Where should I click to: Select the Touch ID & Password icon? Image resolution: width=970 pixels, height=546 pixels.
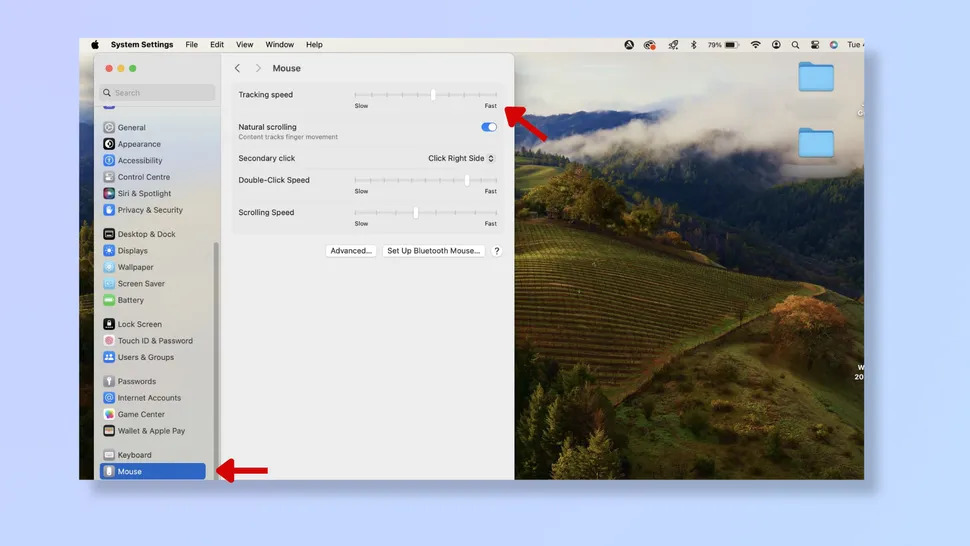point(109,341)
